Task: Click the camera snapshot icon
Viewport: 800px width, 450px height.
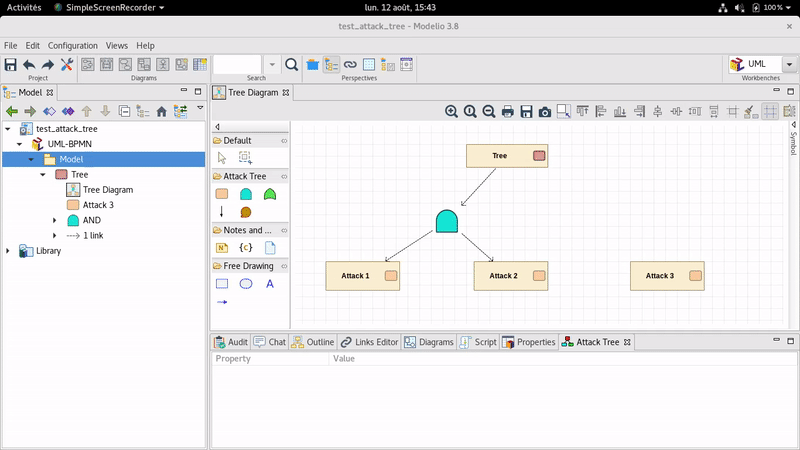Action: [544, 112]
